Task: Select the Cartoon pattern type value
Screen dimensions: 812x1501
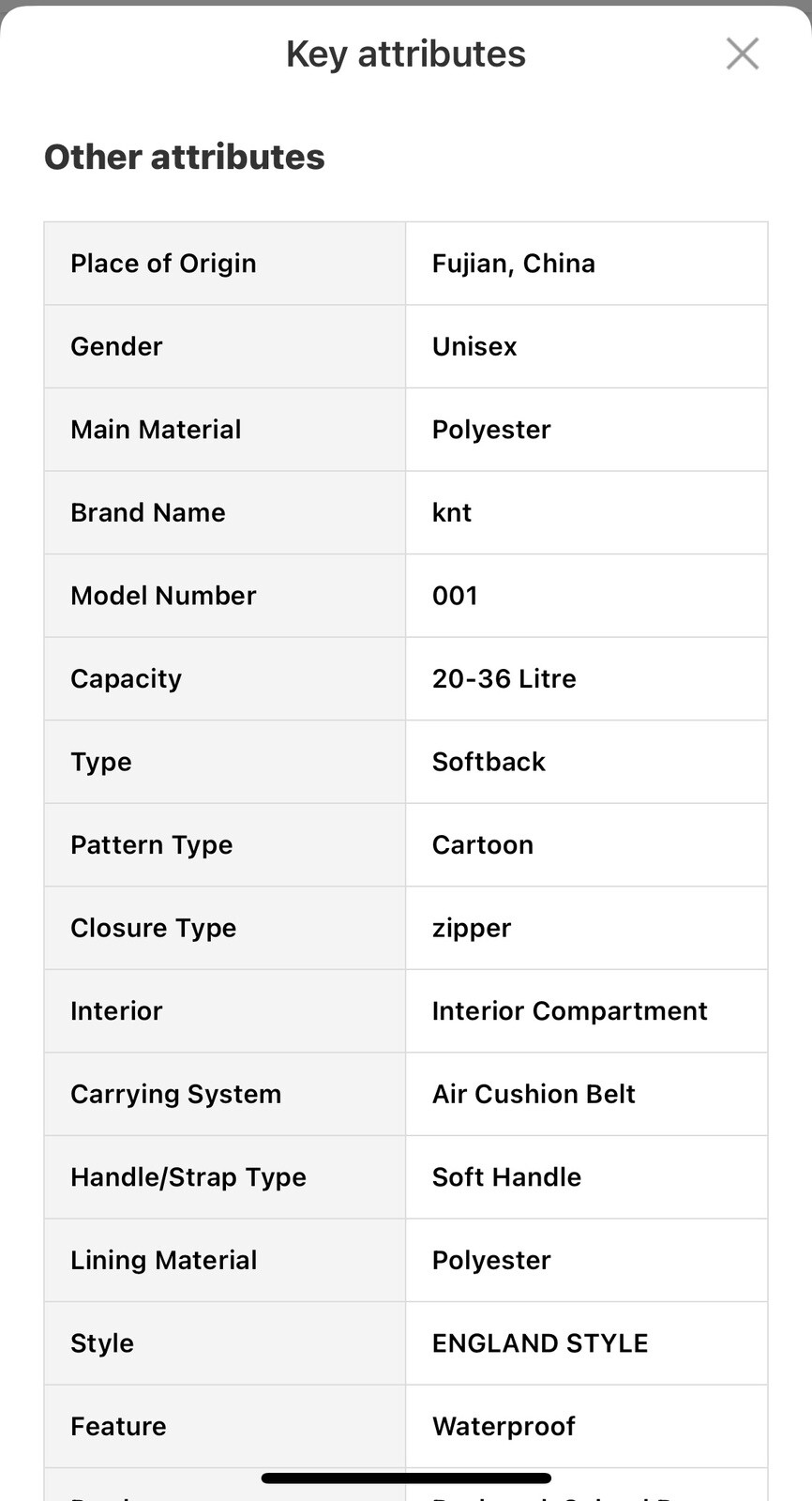Action: pos(483,844)
